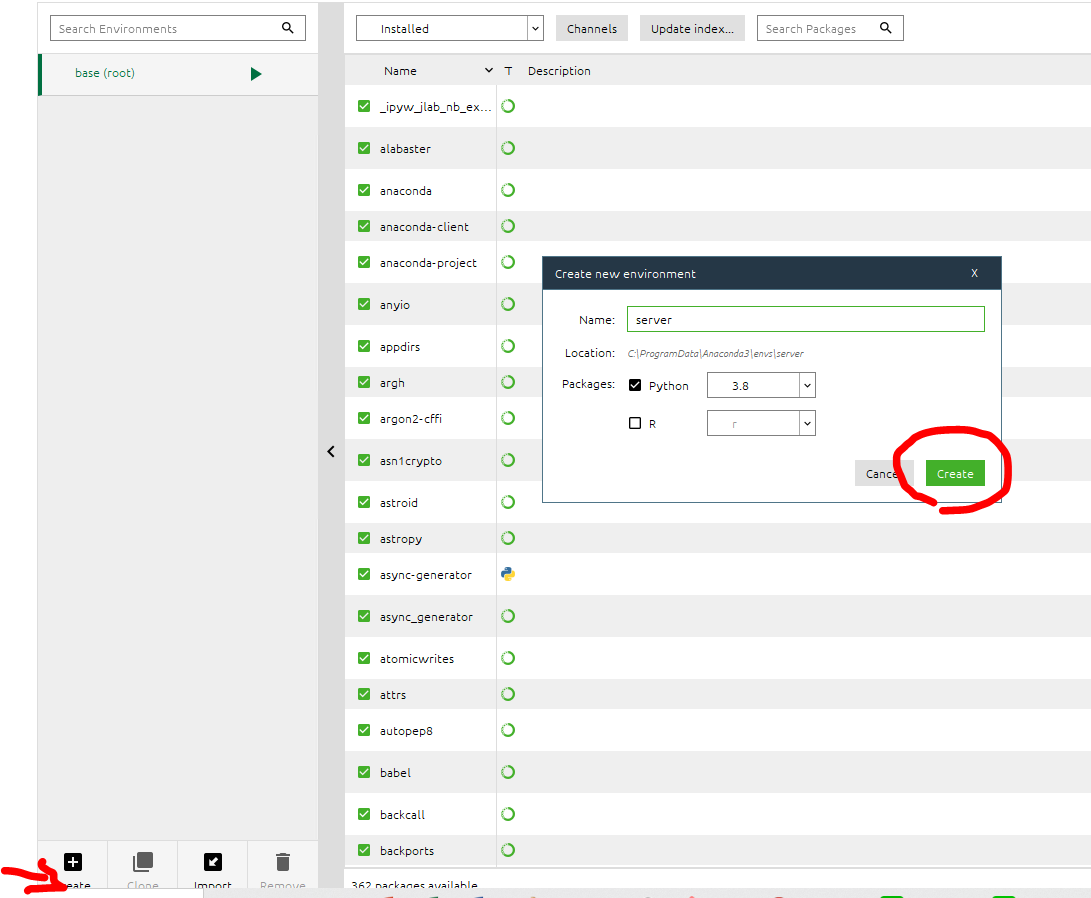Image resolution: width=1091 pixels, height=898 pixels.
Task: Click the green Create button
Action: pyautogui.click(x=955, y=474)
